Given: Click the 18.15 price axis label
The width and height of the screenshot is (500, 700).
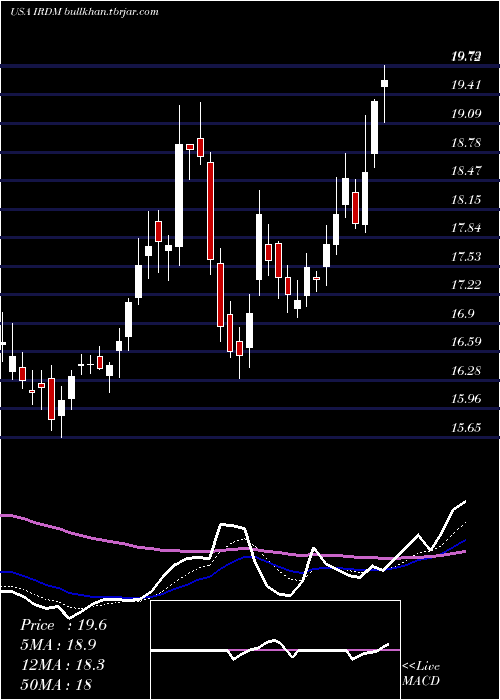Looking at the screenshot, I should (466, 199).
